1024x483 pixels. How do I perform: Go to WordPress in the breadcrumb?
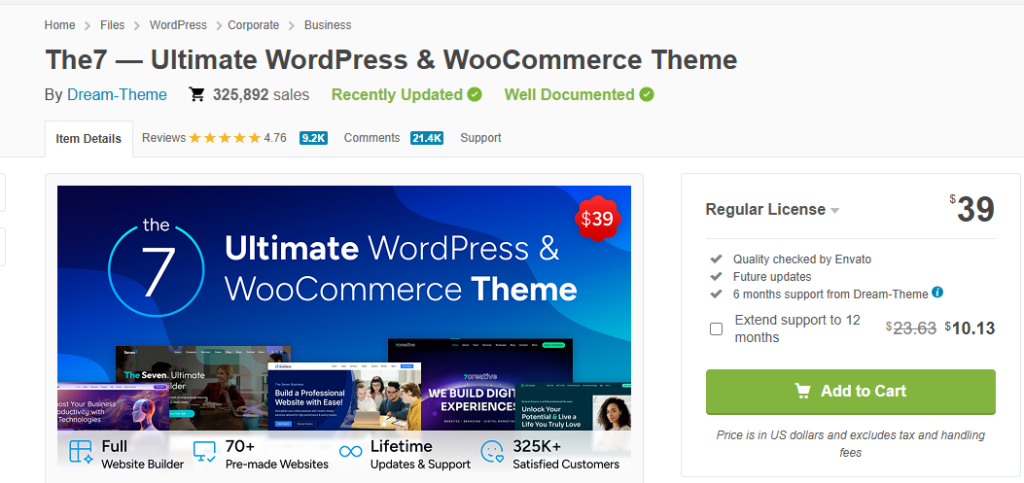tap(178, 24)
